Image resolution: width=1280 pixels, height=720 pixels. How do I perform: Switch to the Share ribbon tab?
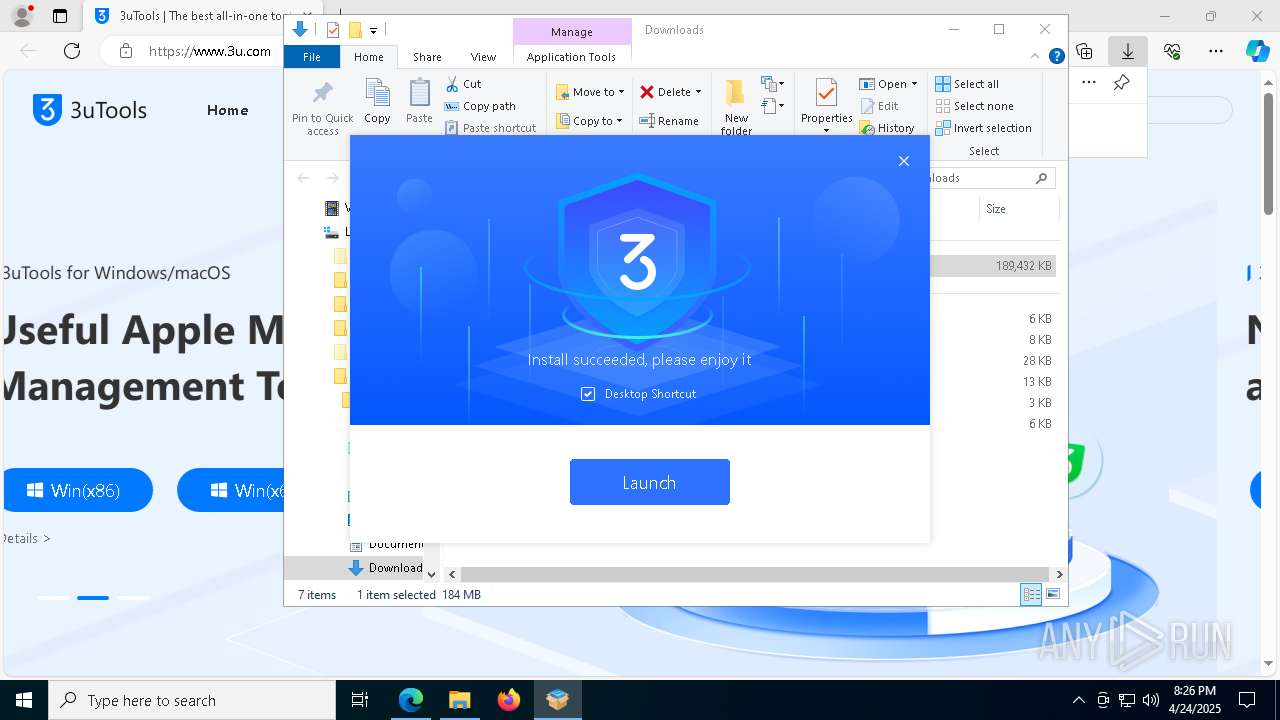(427, 57)
